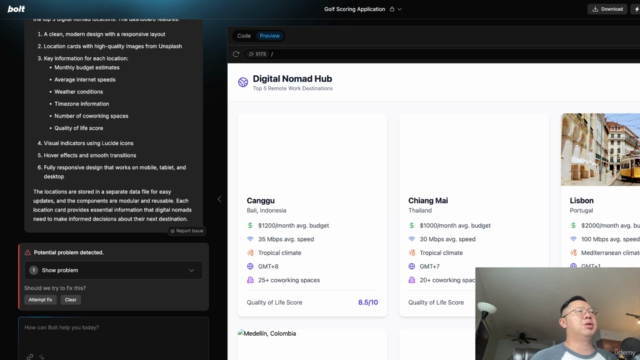Click the Clear button

[70, 300]
